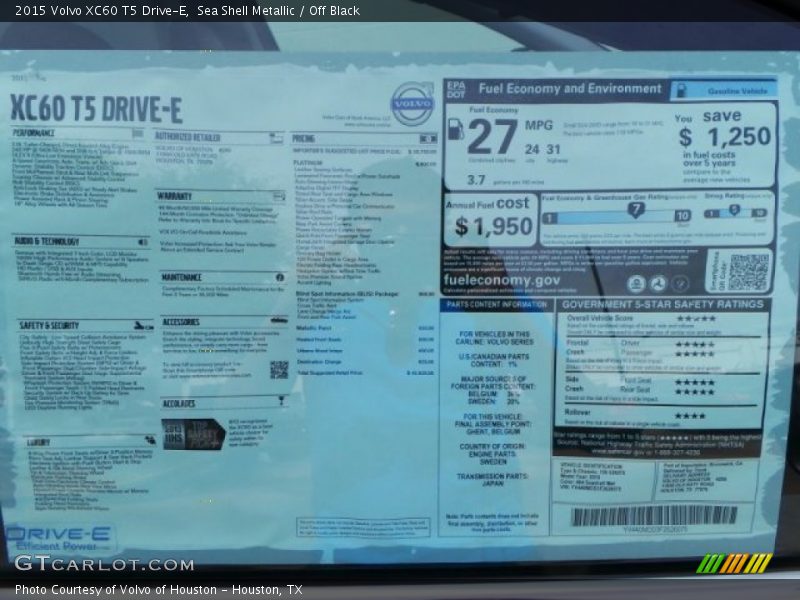This screenshot has height=600, width=800.
Task: Click the Accolades trophy icon
Action: tap(281, 401)
